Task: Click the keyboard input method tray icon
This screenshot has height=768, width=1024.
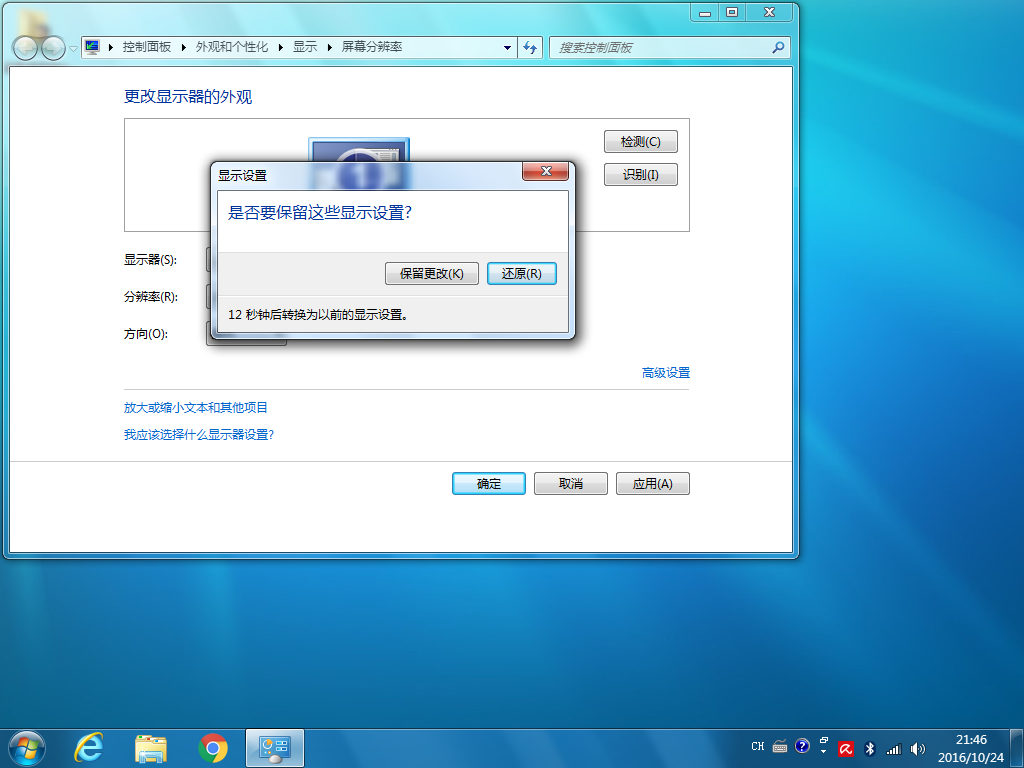Action: coord(780,746)
